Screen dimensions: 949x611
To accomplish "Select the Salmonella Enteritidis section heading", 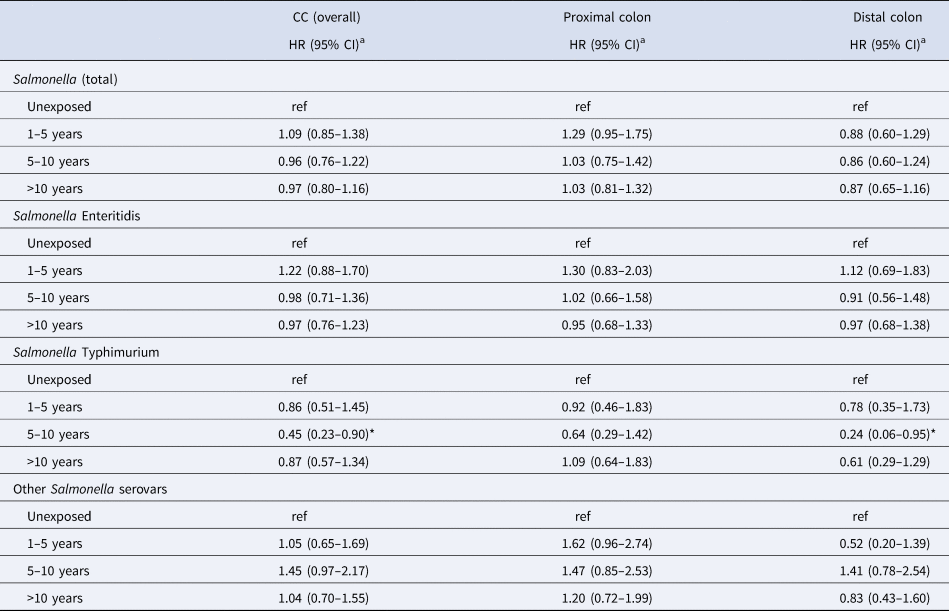I will (89, 215).
